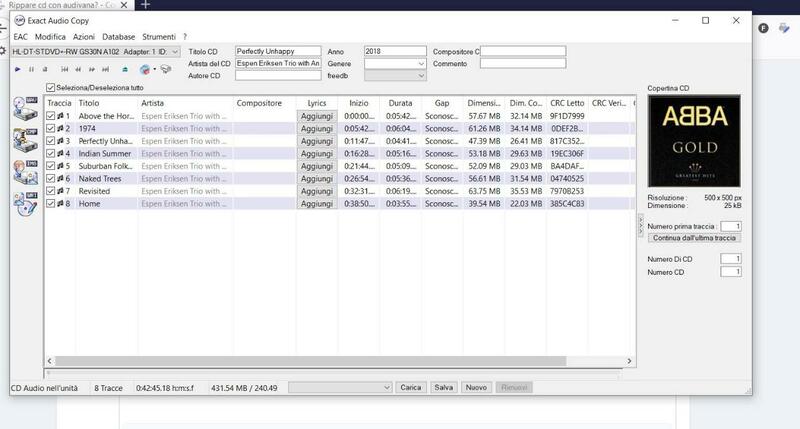Open the Azioni menu
800x429 pixels.
tap(84, 36)
